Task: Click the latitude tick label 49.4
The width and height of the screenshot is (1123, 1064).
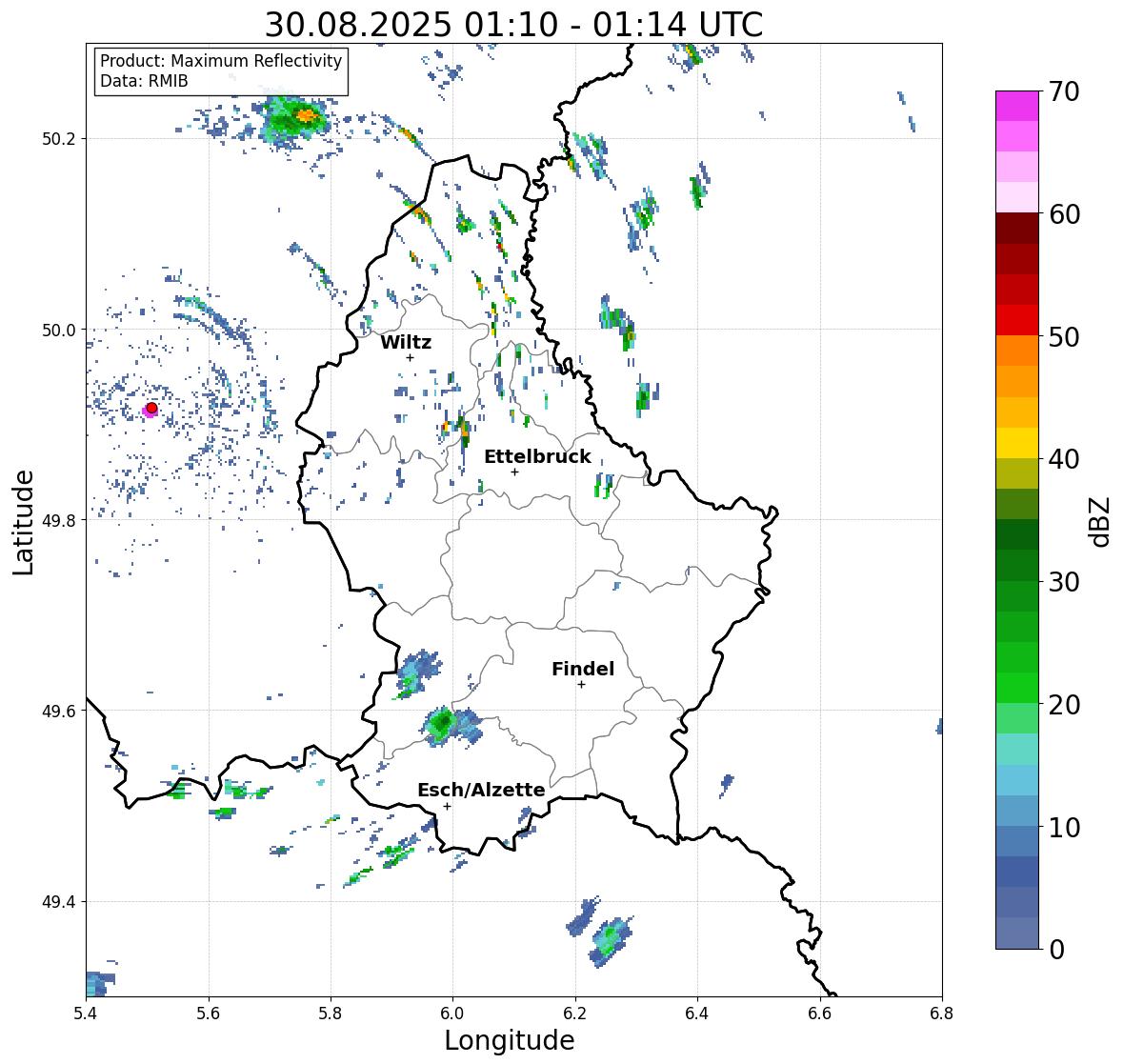Action: 59,902
